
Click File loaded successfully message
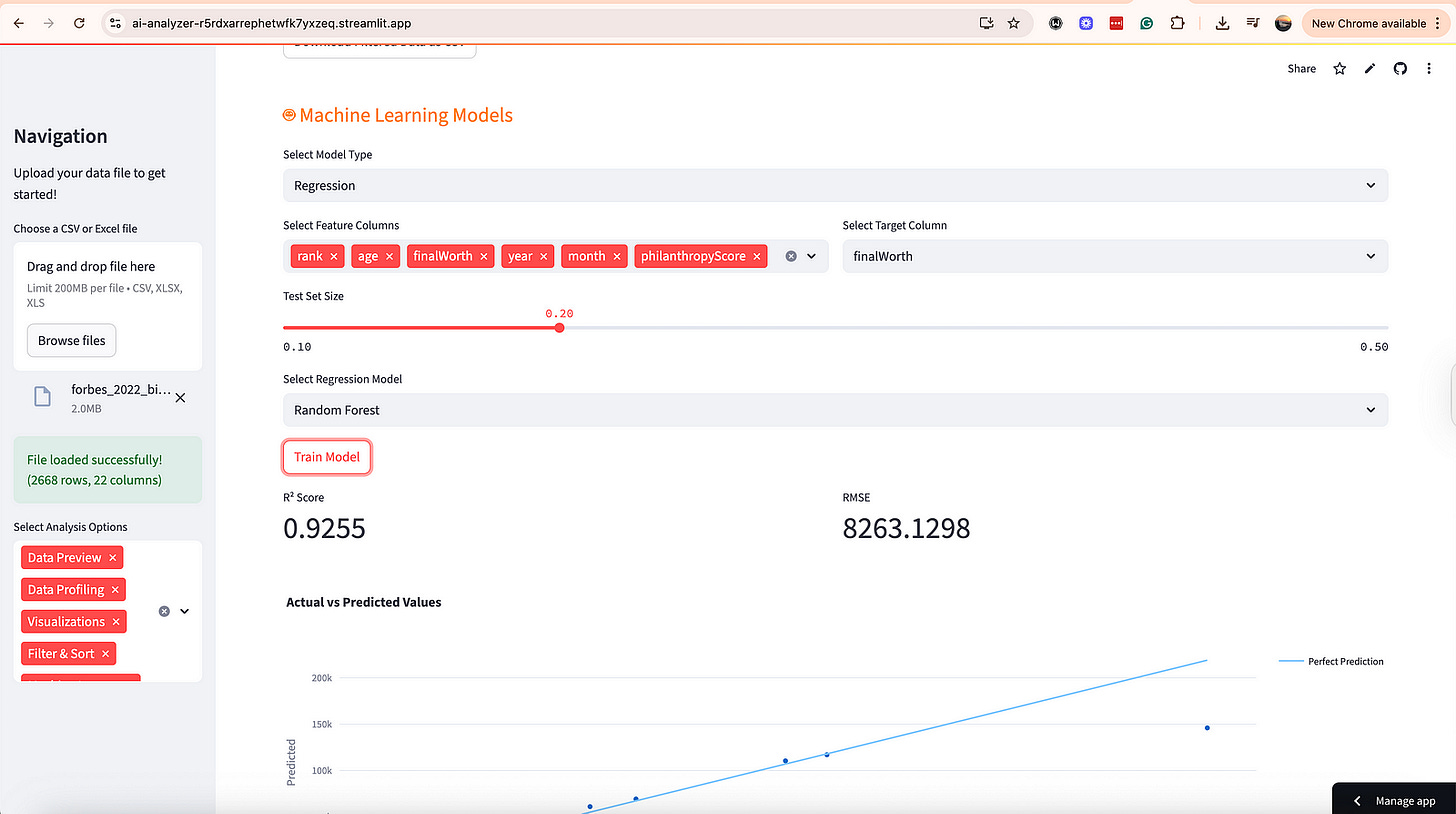108,470
